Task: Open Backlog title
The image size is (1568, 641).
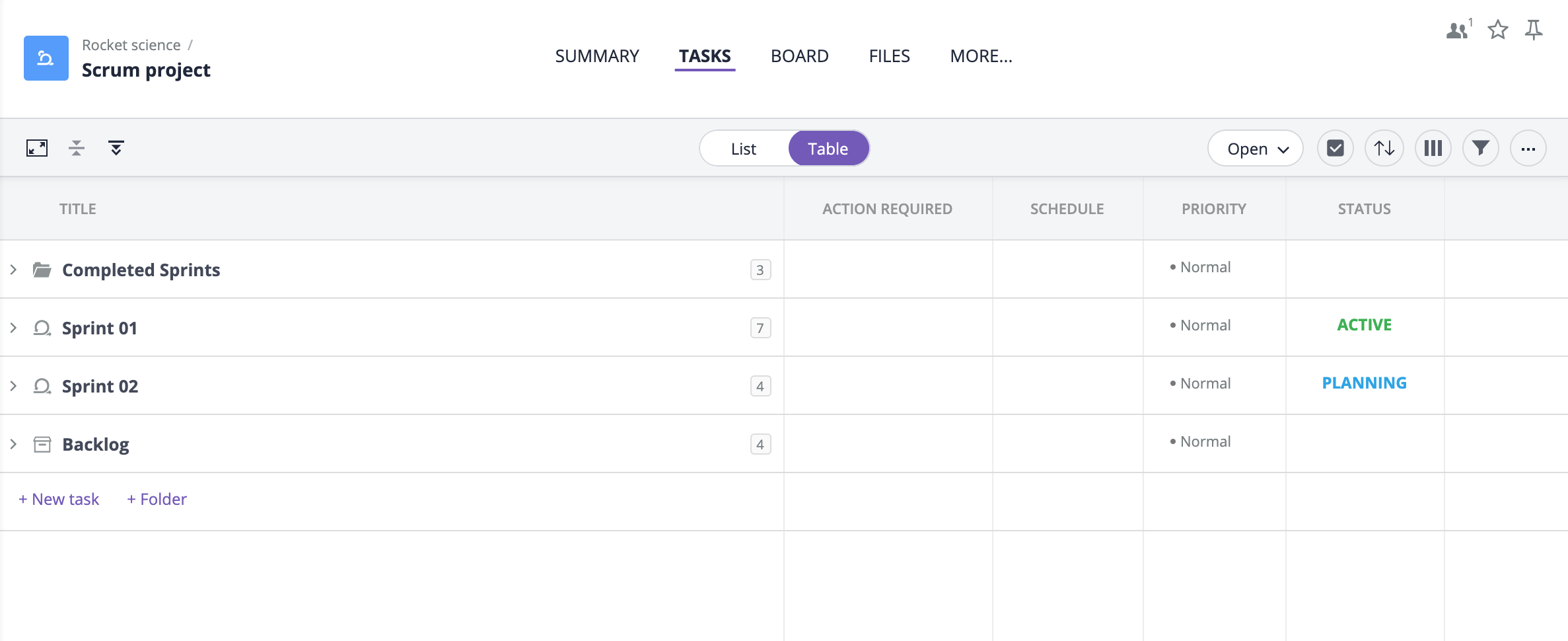Action: click(96, 444)
